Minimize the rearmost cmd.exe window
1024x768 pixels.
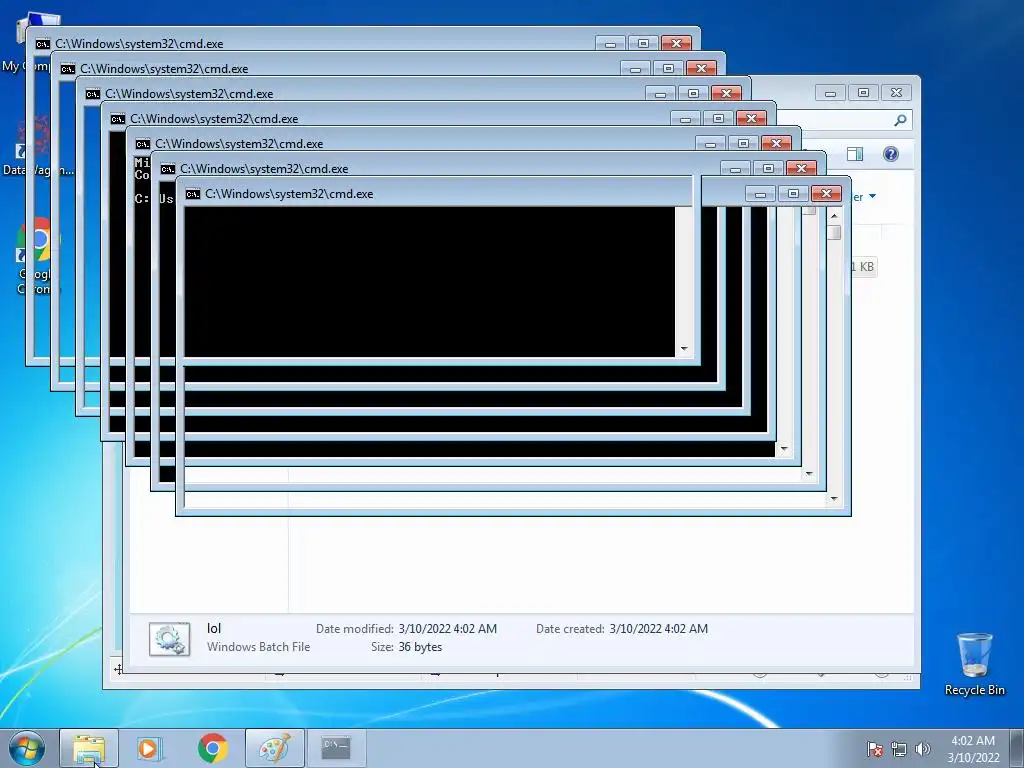coord(610,43)
